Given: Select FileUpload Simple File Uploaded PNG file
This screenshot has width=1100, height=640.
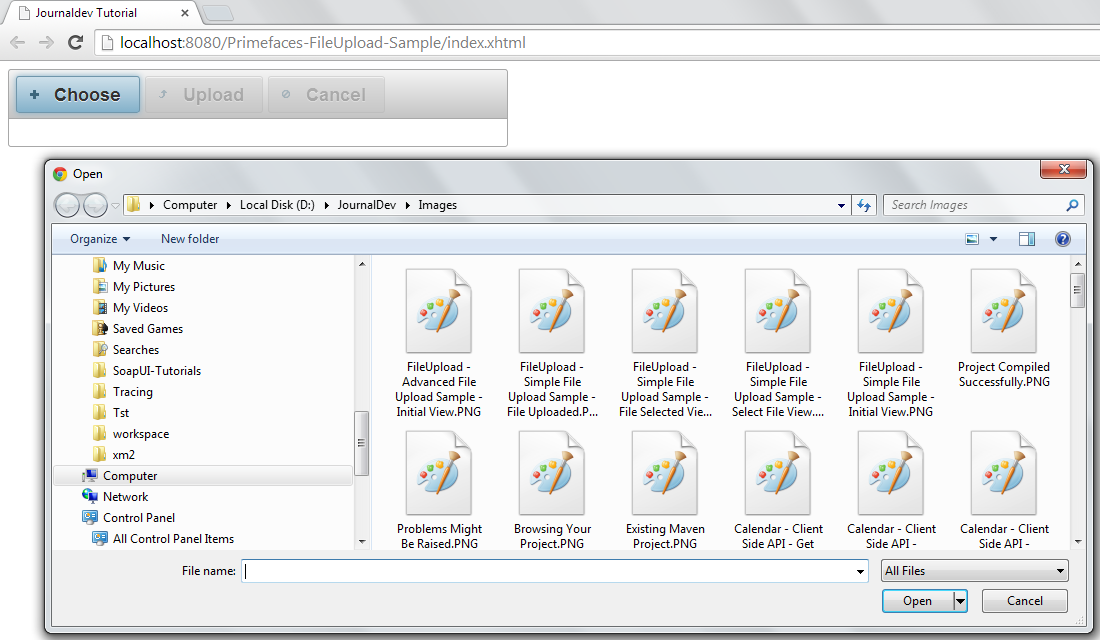Looking at the screenshot, I should pos(552,344).
